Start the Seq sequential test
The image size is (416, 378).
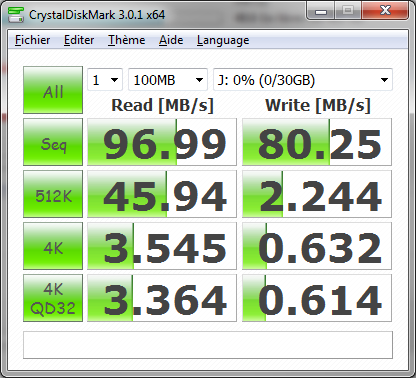point(53,142)
